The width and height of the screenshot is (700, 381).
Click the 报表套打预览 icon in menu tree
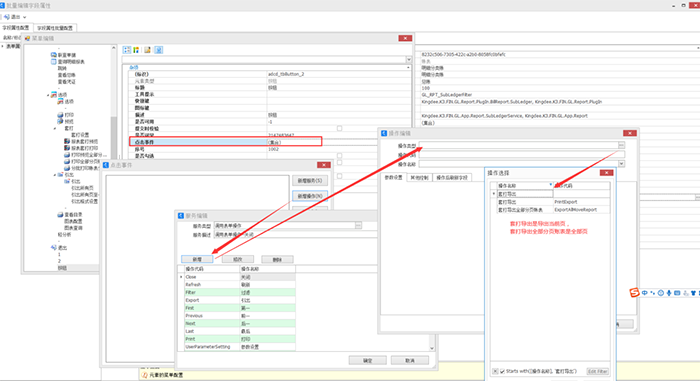tap(67, 141)
